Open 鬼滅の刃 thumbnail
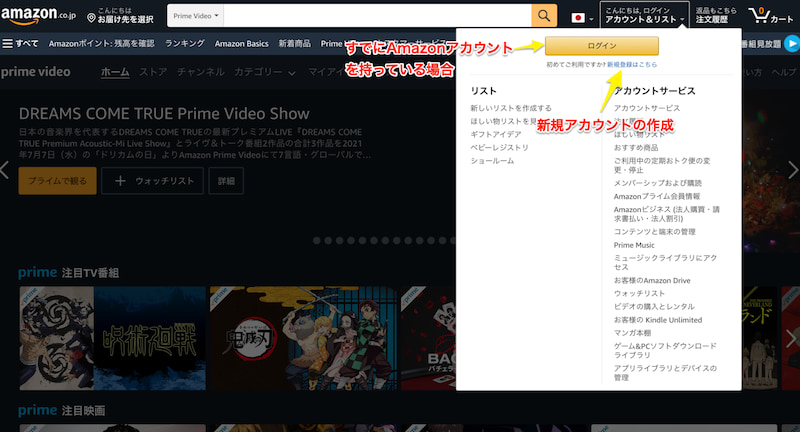The width and height of the screenshot is (800, 432). (x=304, y=338)
